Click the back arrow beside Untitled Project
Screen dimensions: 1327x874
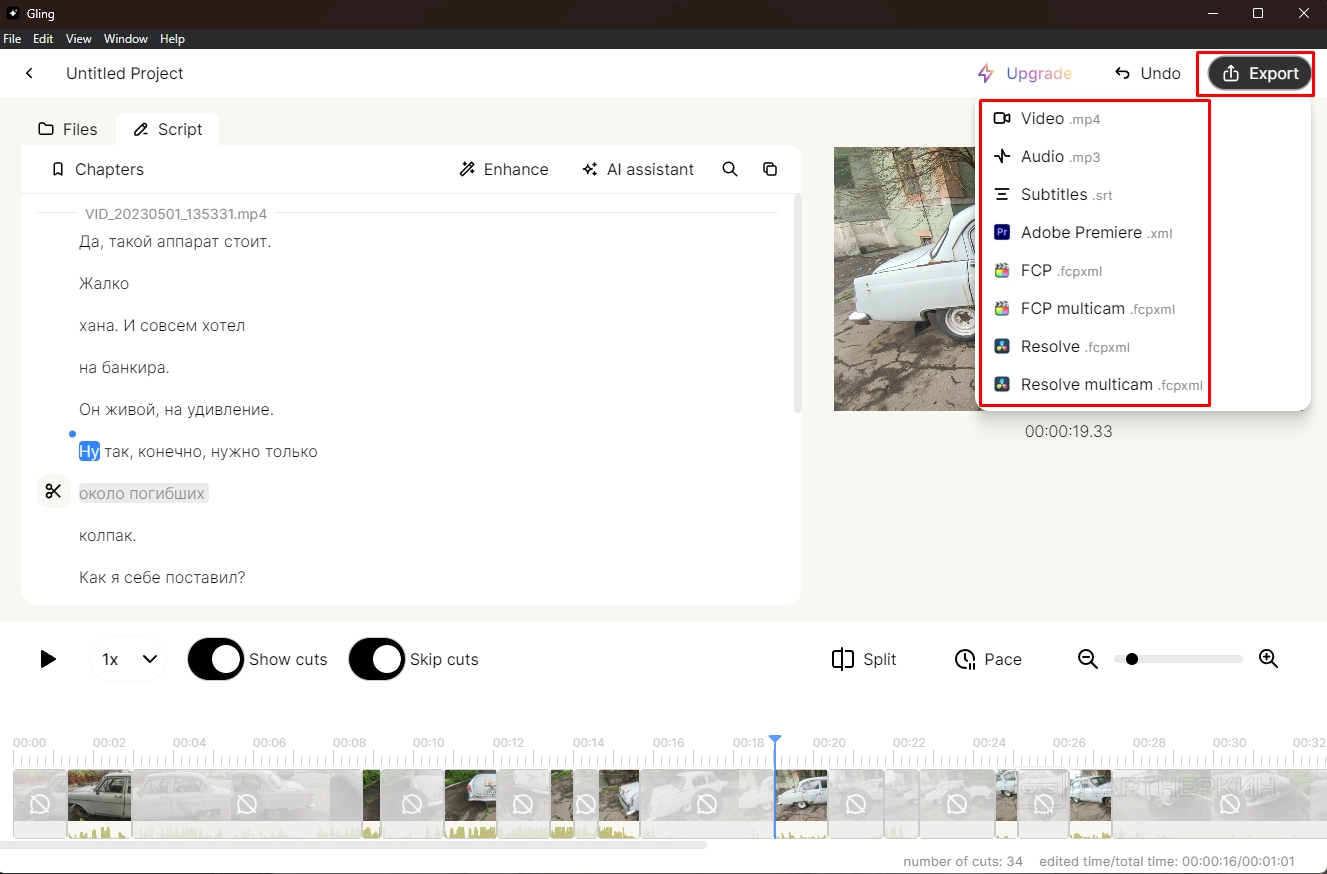click(30, 73)
